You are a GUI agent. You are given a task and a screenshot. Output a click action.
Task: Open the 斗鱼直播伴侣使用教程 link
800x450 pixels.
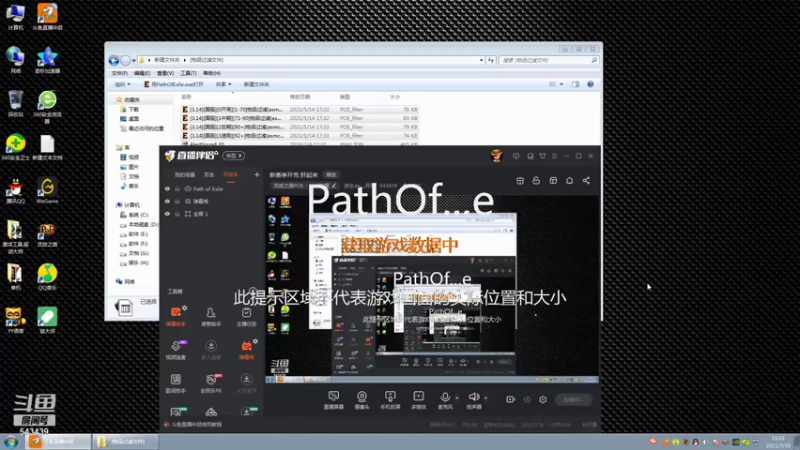pyautogui.click(x=196, y=424)
